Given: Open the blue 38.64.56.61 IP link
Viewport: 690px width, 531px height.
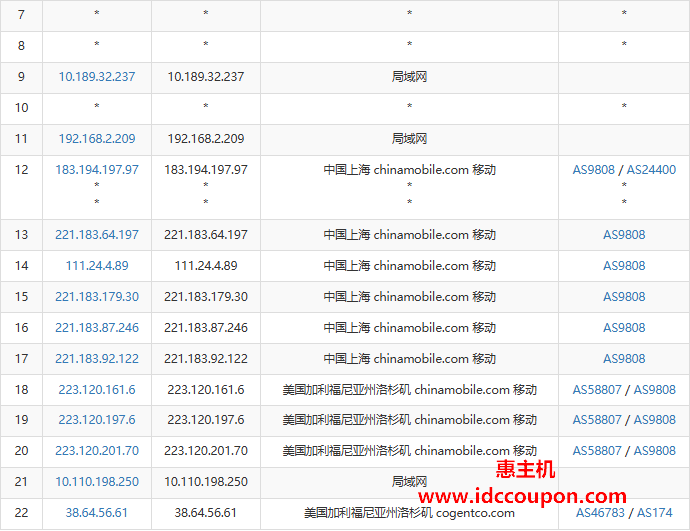Looking at the screenshot, I should click(x=97, y=513).
